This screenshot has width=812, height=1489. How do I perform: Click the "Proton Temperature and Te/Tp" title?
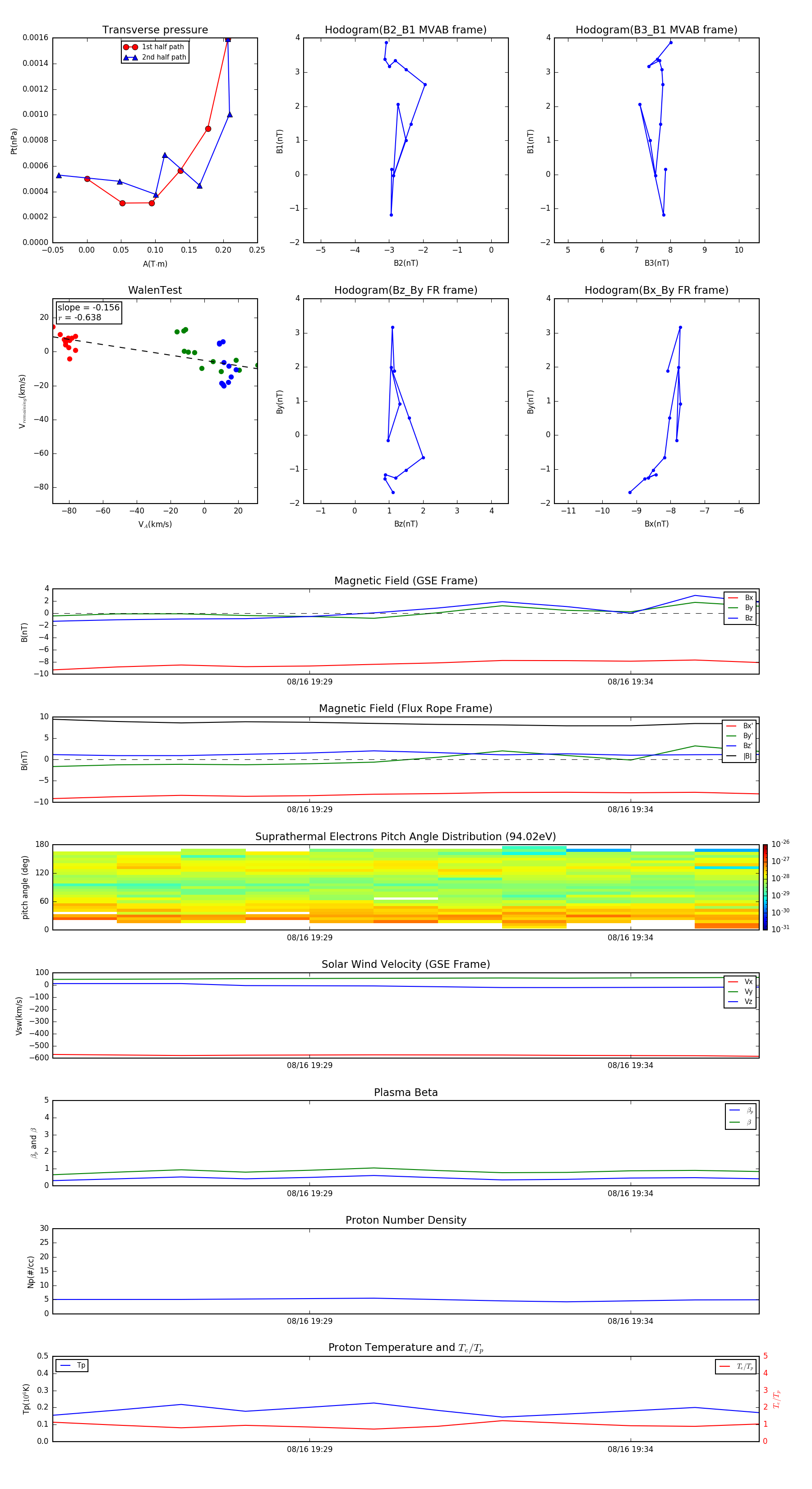(406, 1348)
